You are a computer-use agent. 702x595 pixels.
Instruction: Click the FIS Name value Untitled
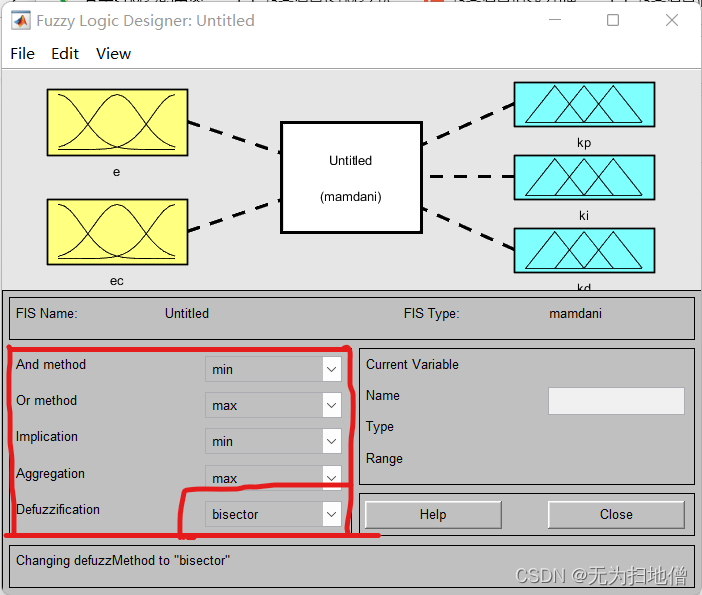coord(187,313)
